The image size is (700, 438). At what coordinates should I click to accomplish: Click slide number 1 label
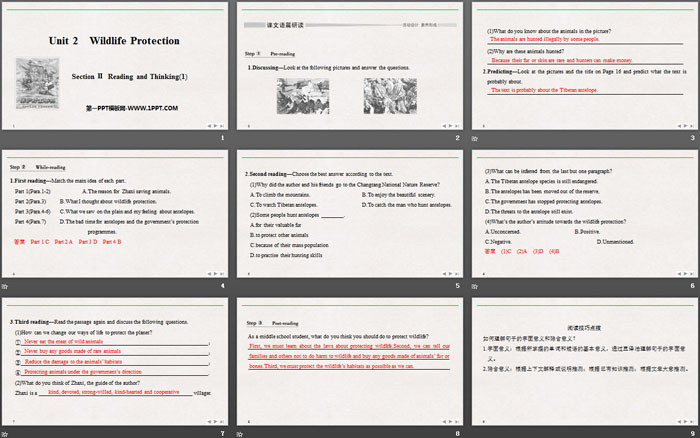(x=222, y=138)
